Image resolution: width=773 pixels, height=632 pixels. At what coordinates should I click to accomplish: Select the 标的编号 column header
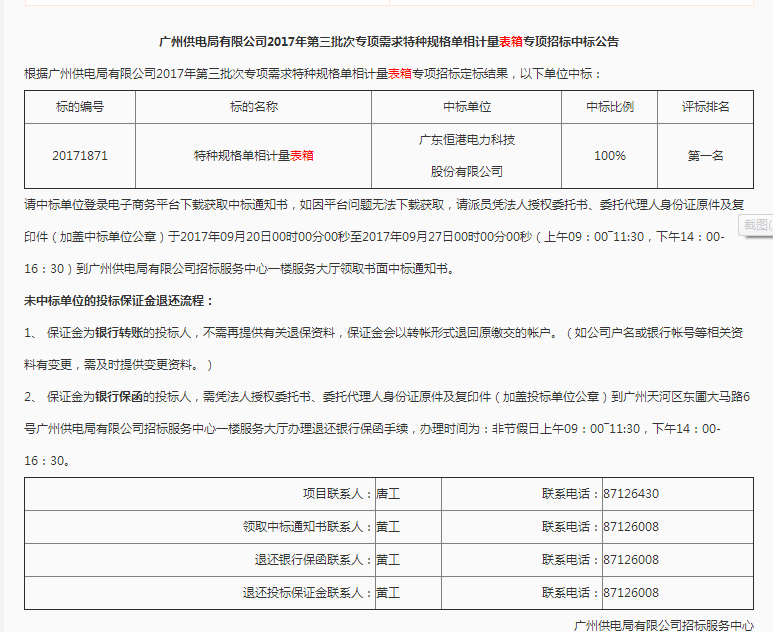pos(79,107)
